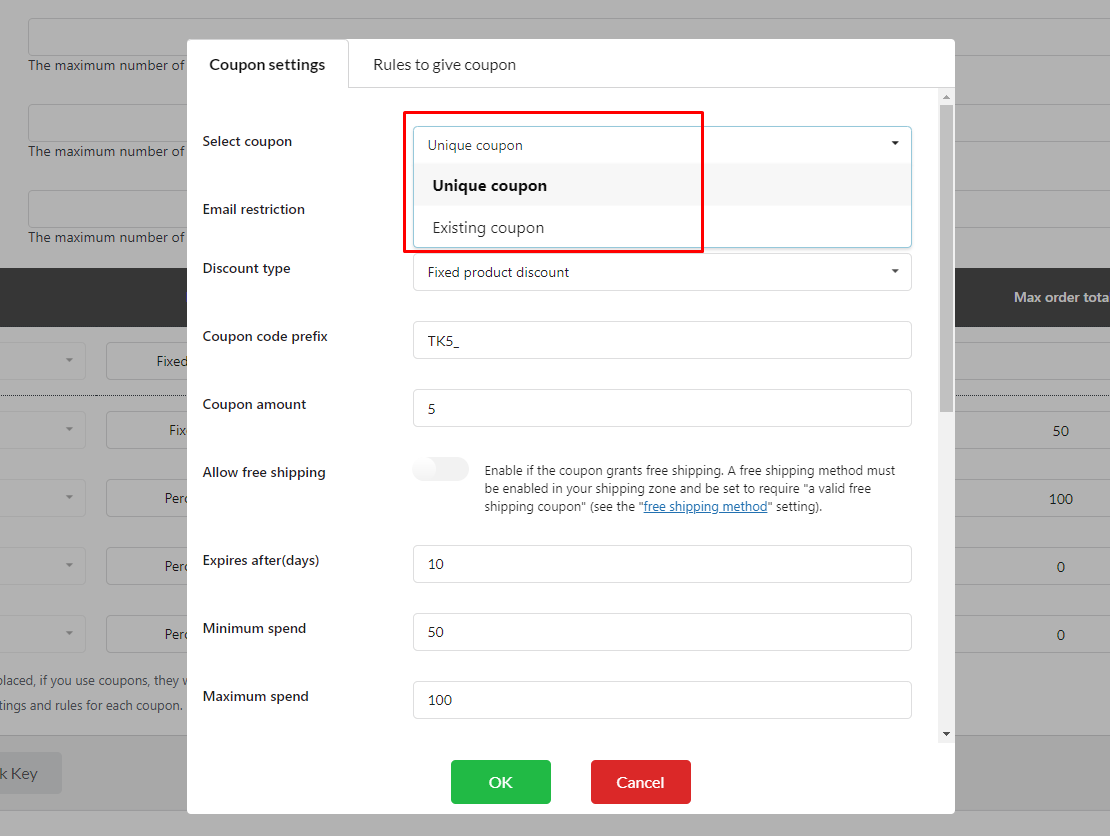Viewport: 1110px width, 836px height.
Task: Click the collapsed Unique coupon select box
Action: click(662, 145)
